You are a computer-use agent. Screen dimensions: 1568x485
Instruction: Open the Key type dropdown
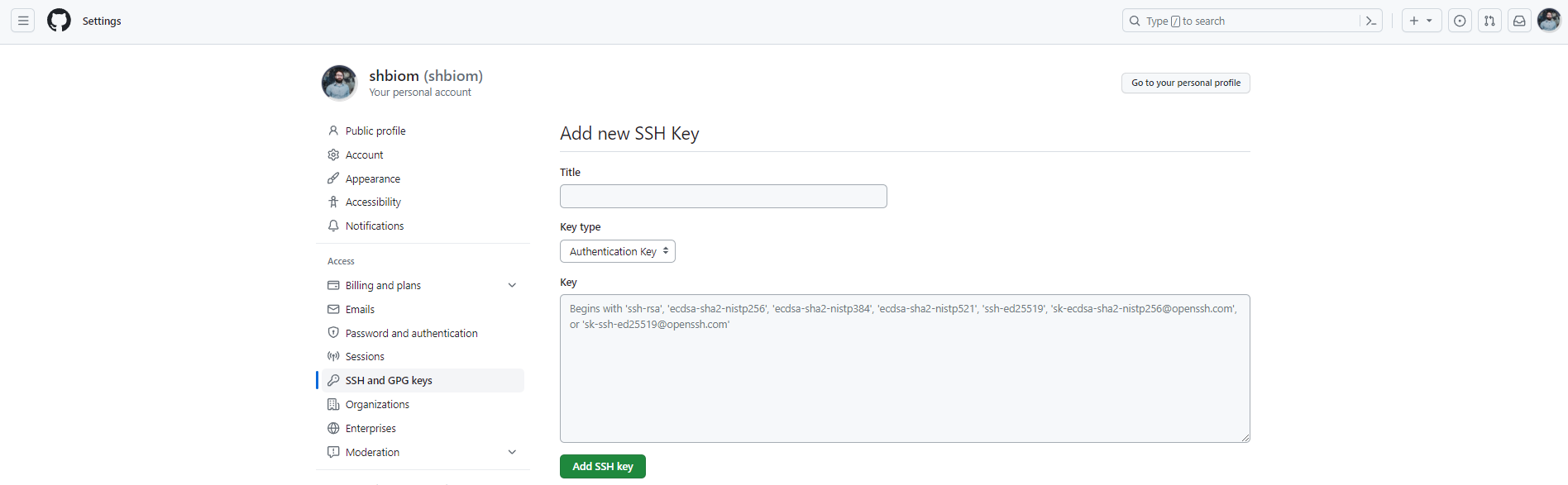(618, 251)
